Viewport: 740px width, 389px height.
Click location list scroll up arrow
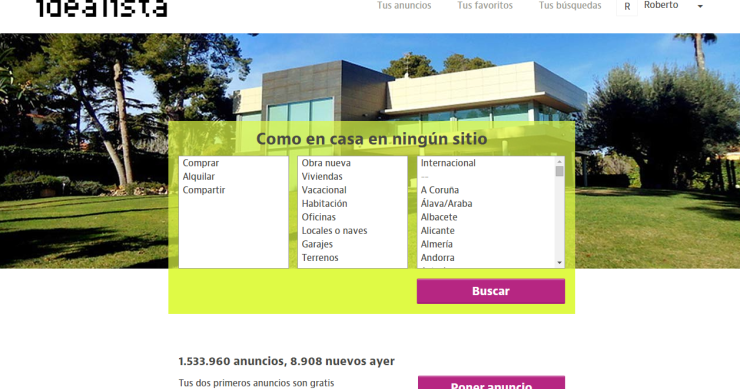click(560, 161)
